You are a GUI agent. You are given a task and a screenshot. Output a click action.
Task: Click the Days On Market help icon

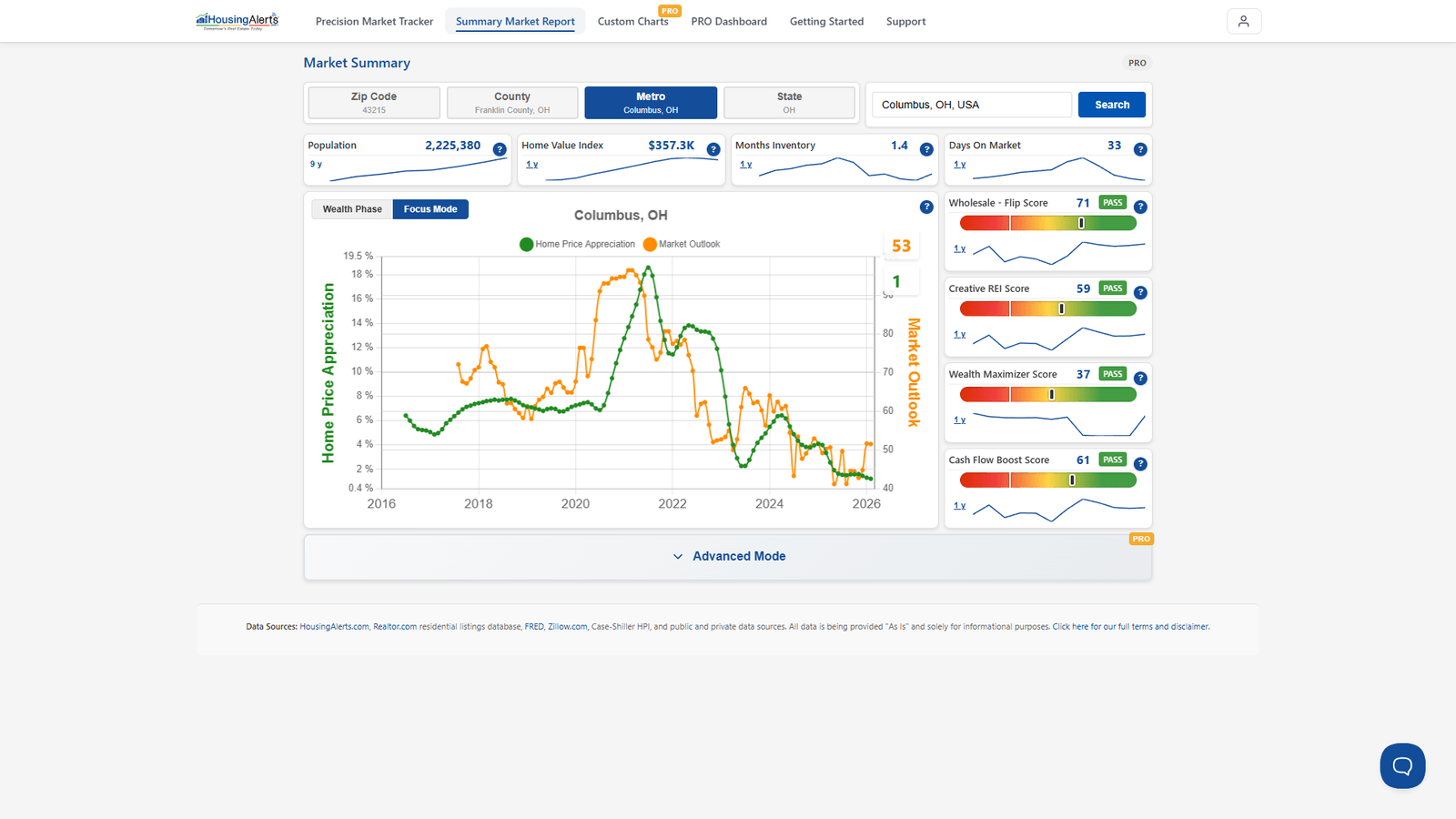pyautogui.click(x=1140, y=149)
